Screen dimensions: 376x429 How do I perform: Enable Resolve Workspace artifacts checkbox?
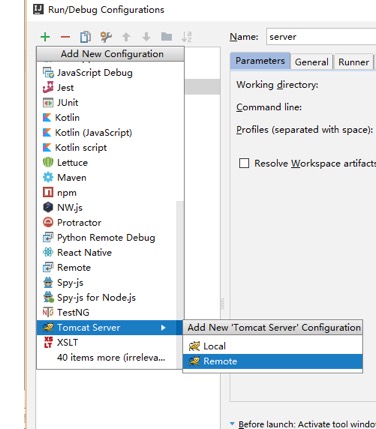[x=244, y=163]
